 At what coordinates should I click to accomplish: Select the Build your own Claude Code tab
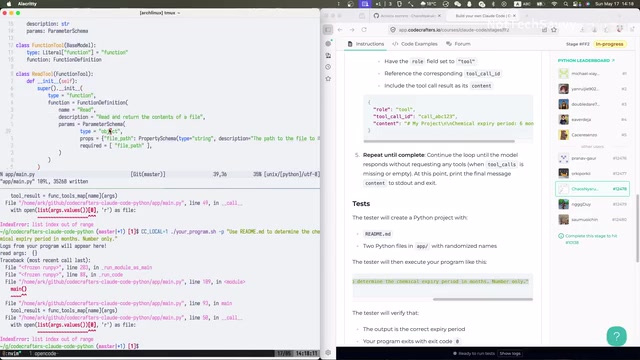click(x=482, y=16)
